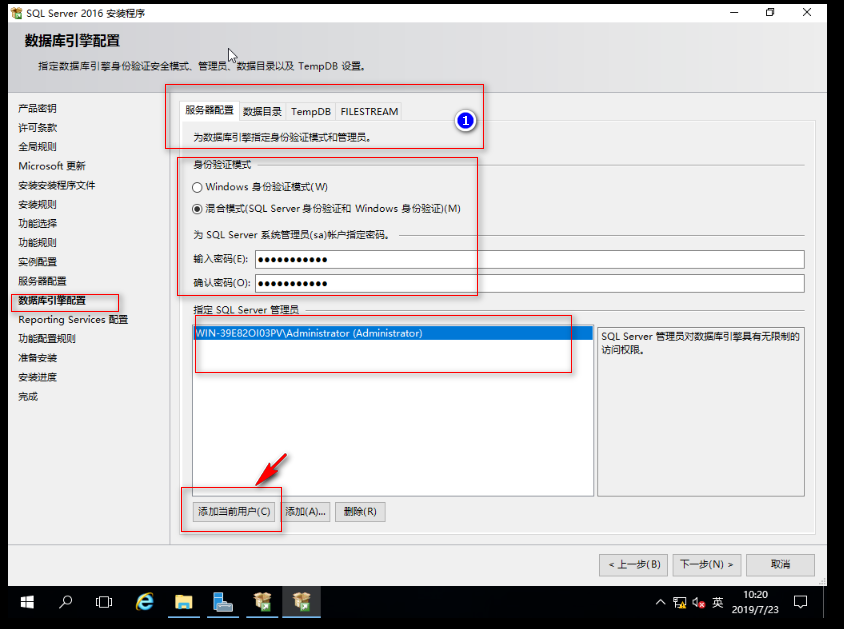Open the FILESTREAM tab
This screenshot has width=844, height=629.
pyautogui.click(x=369, y=111)
